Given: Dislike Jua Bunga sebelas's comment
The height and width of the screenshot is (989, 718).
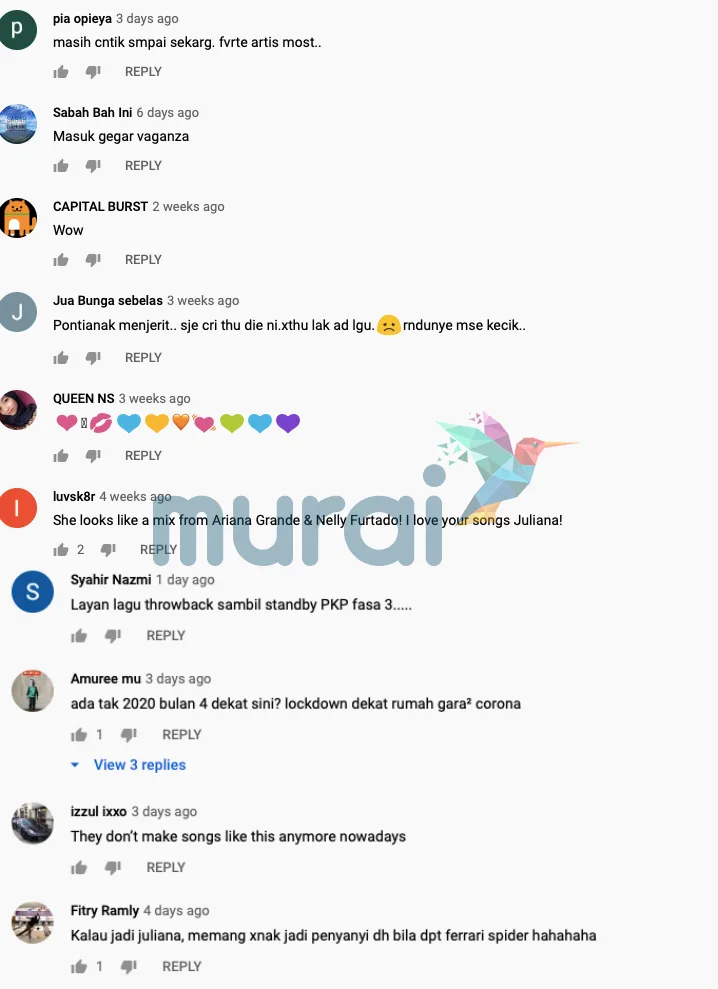Looking at the screenshot, I should (x=93, y=358).
